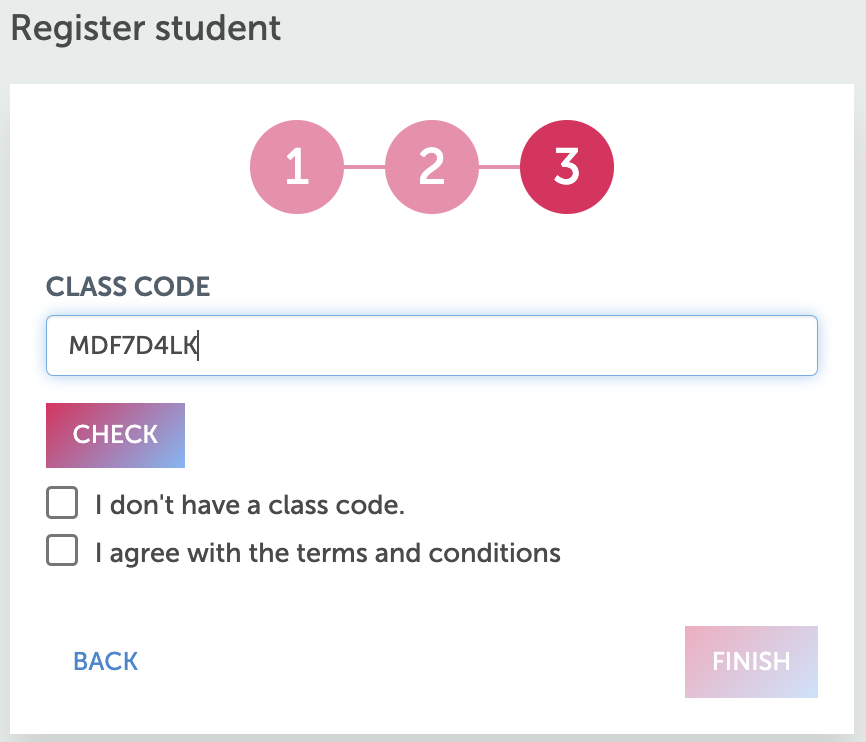Click blank white area left of step 1
Viewport: 866px width, 742px height.
(130, 168)
